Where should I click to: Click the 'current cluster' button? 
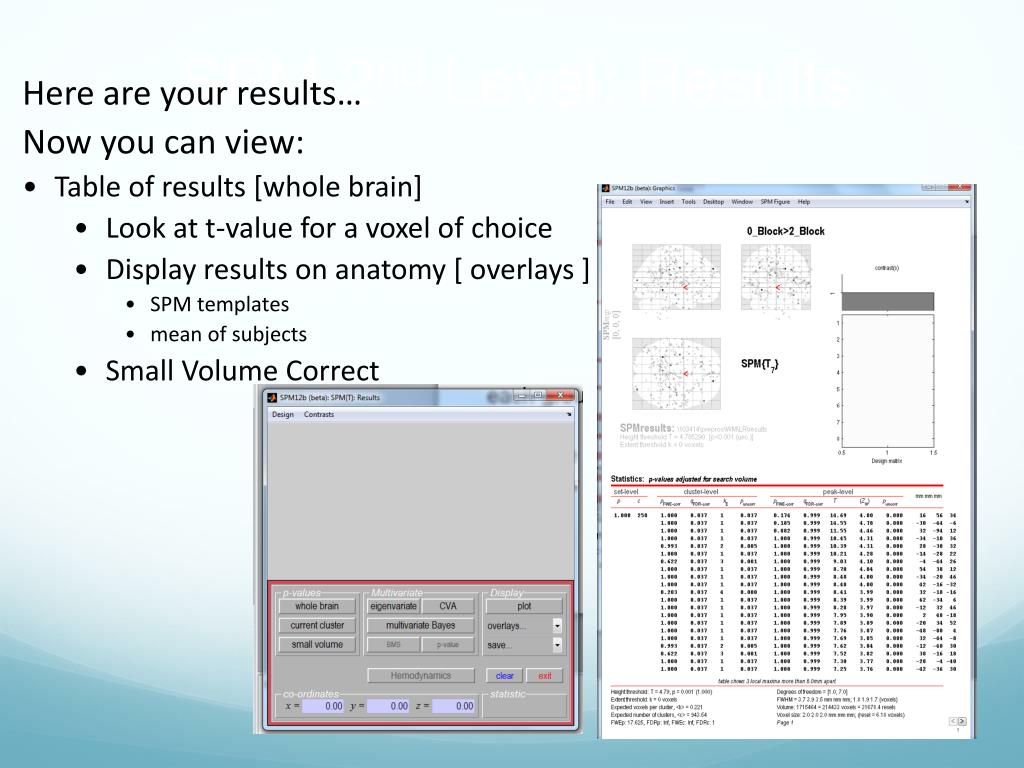point(317,625)
